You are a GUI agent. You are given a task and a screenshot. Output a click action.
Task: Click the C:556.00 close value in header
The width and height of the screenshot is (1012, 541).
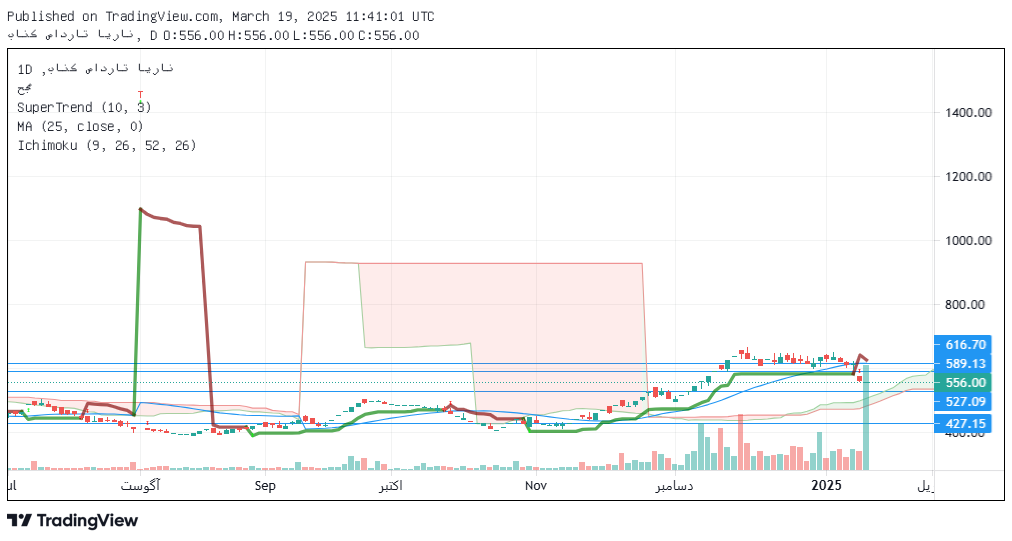tap(389, 36)
